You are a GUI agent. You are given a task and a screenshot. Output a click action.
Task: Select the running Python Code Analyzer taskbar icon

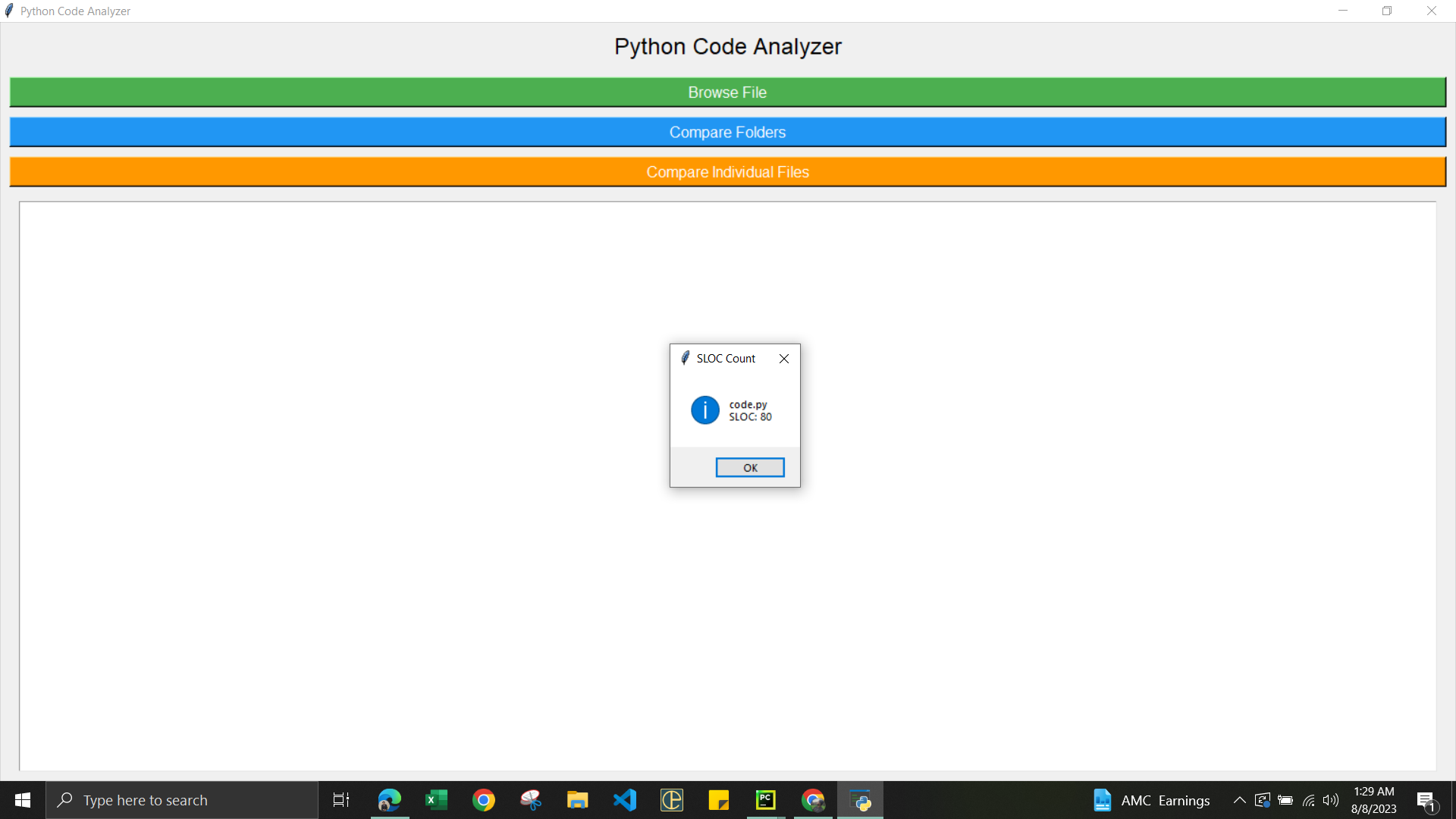point(861,800)
